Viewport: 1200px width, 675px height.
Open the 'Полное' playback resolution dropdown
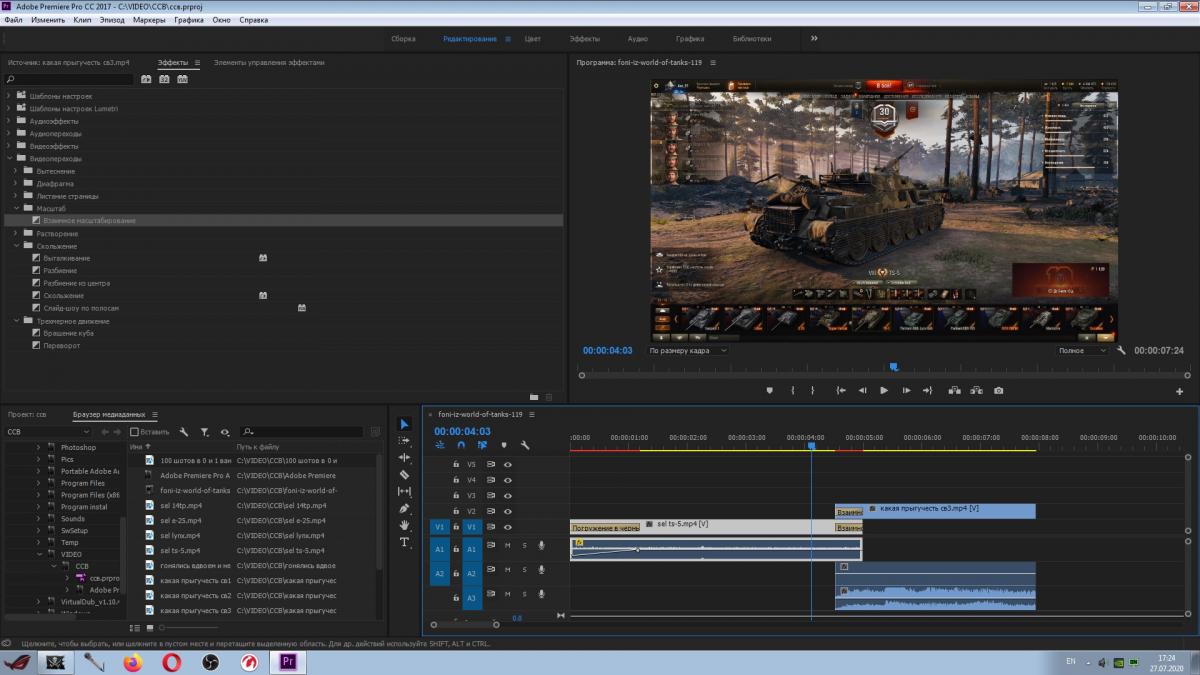[x=1083, y=351]
